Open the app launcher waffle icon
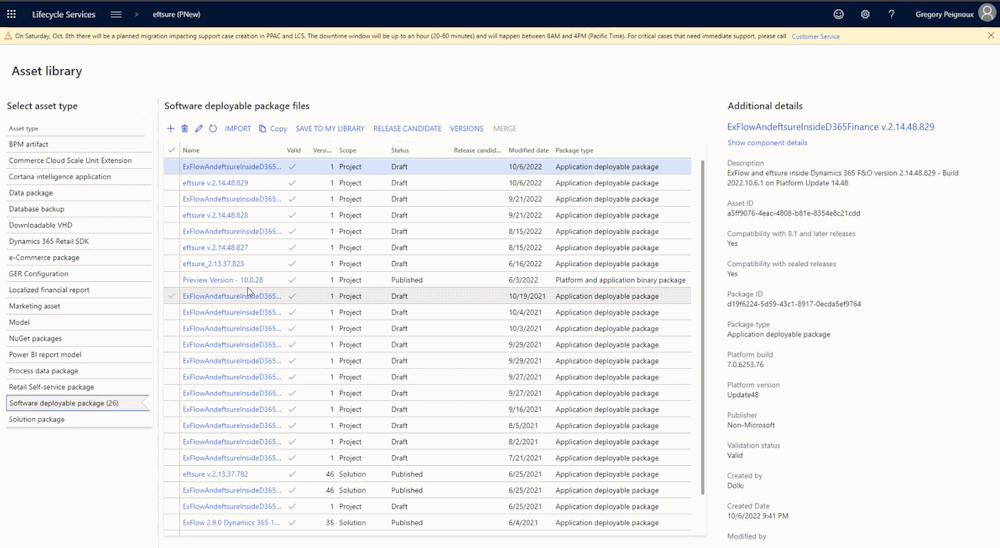Screen dimensions: 1000x548 tap(11, 14)
